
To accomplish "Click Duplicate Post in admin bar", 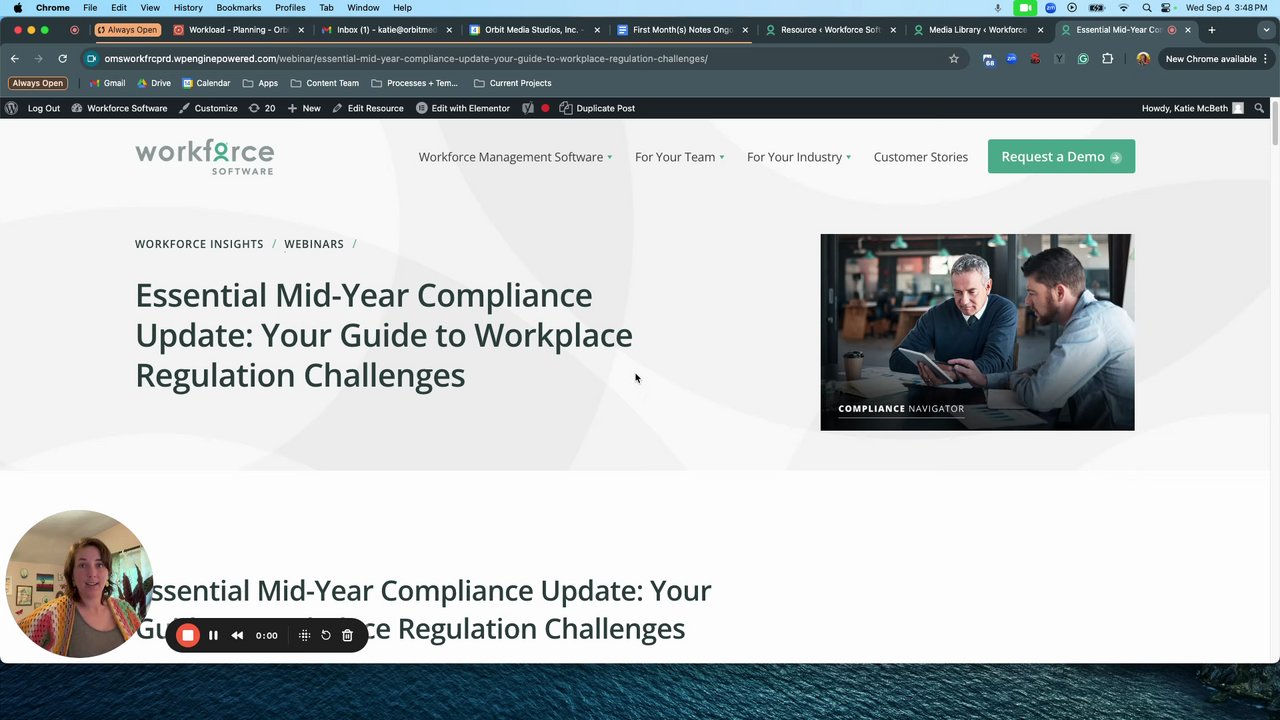I will point(597,108).
